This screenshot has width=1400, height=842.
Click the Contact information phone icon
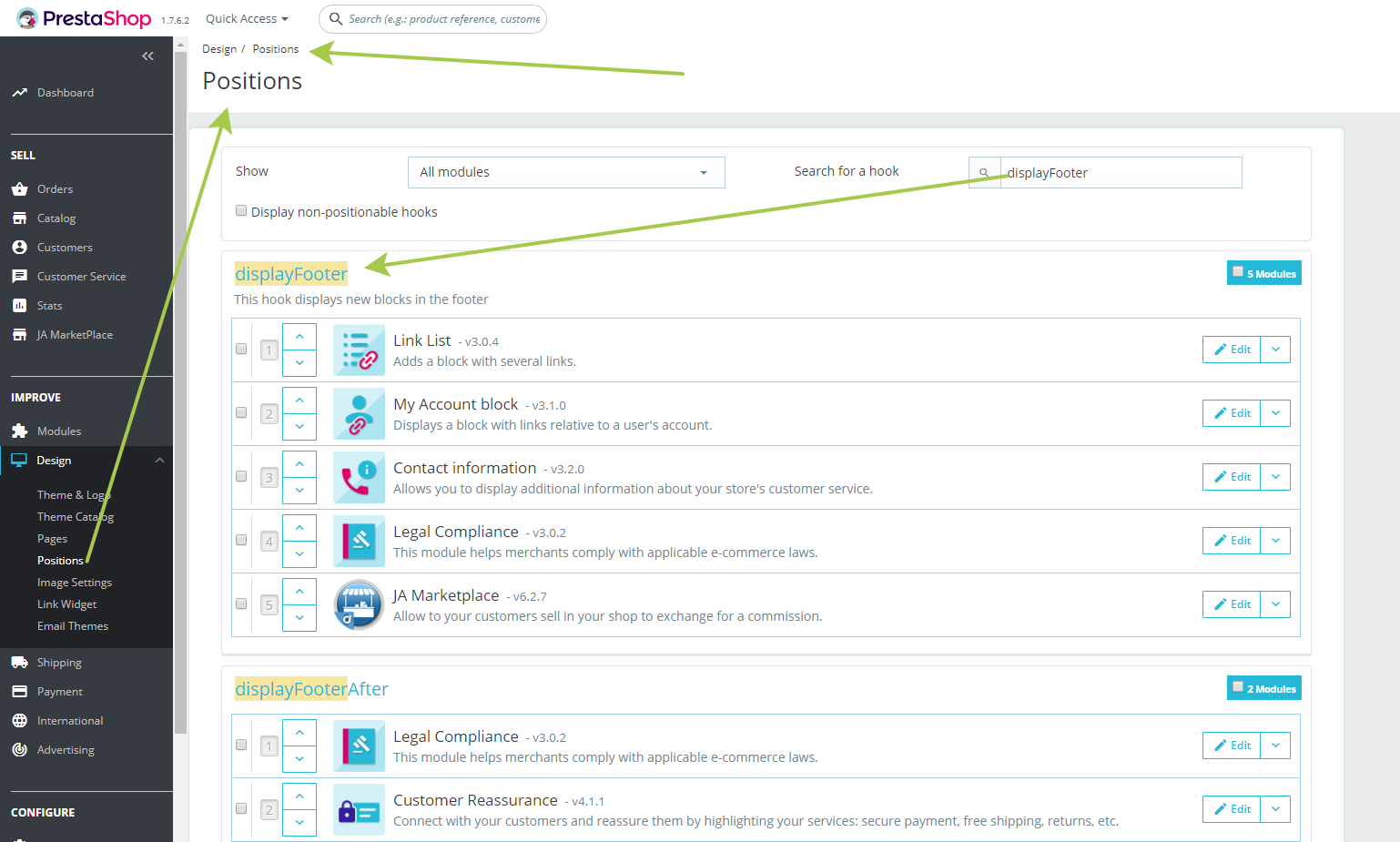point(359,478)
